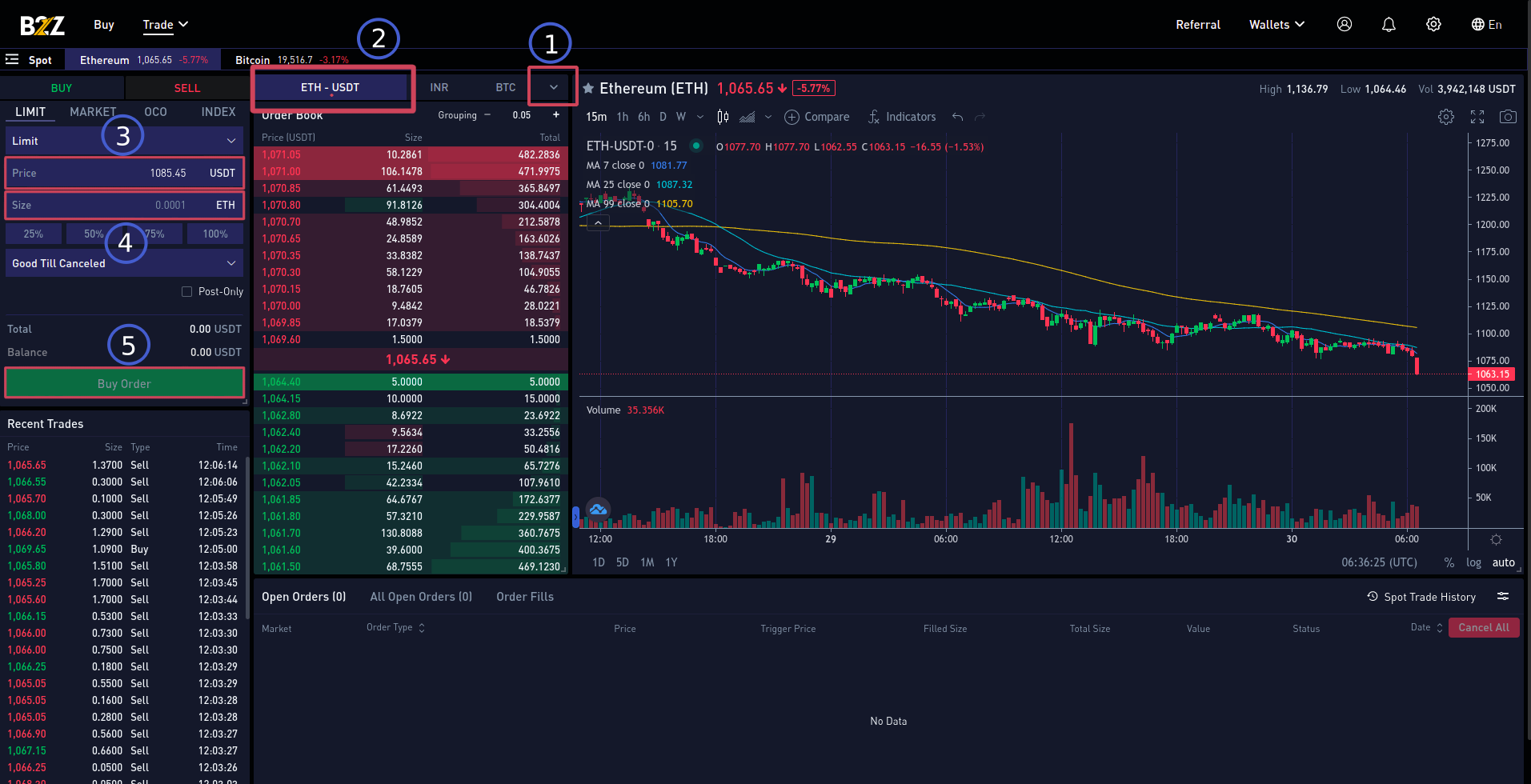Viewport: 1531px width, 784px height.
Task: Select the LIMIT order tab
Action: click(x=30, y=112)
